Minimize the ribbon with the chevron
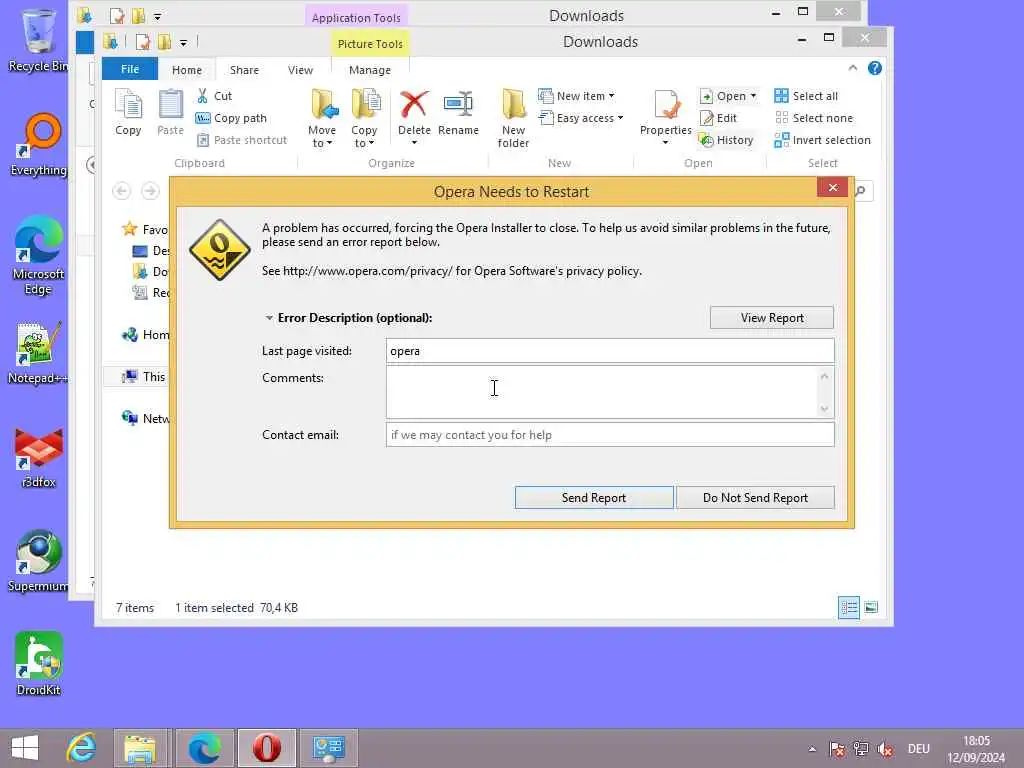The width and height of the screenshot is (1024, 768). pyautogui.click(x=853, y=68)
